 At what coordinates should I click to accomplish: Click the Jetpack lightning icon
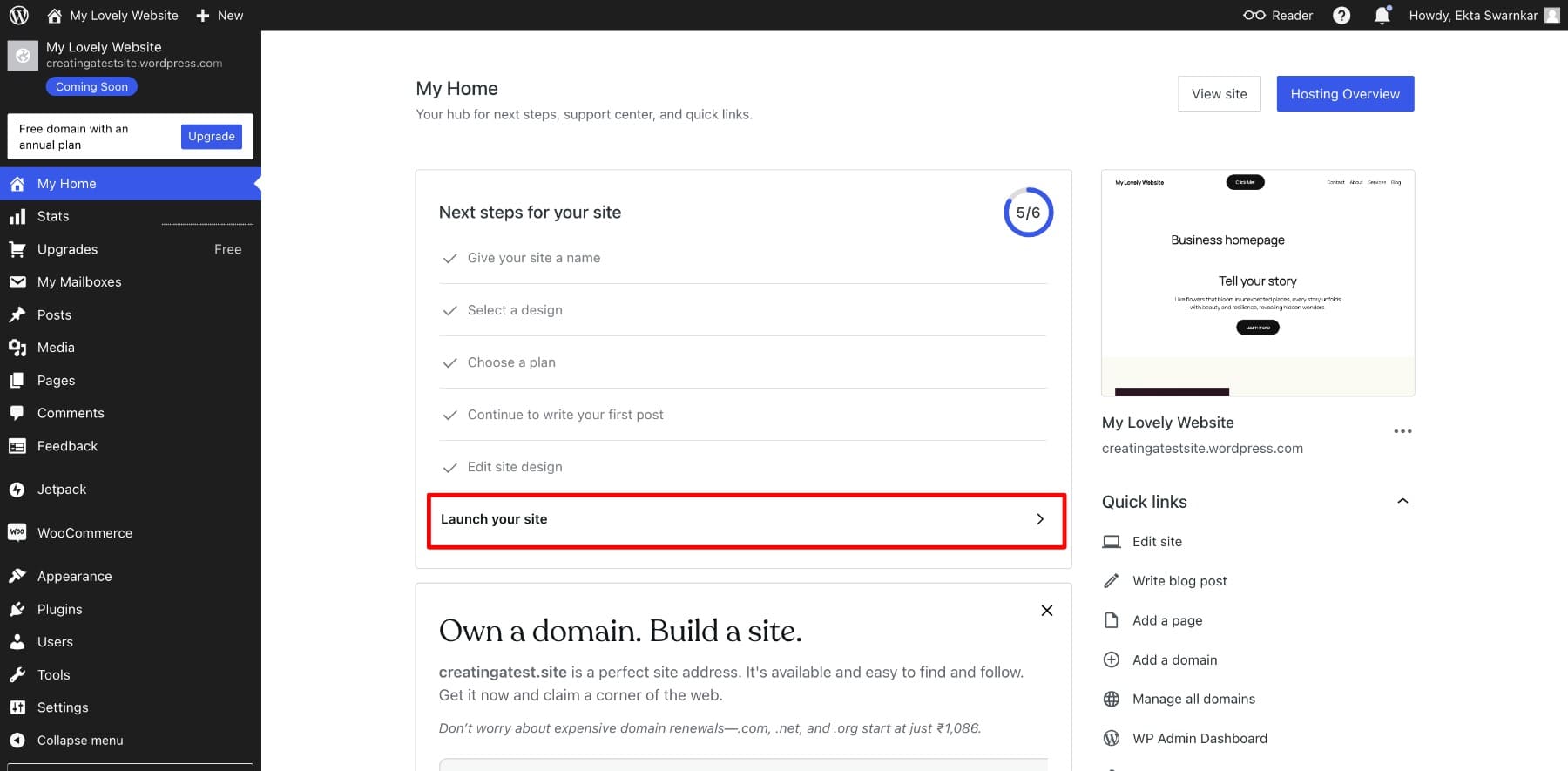(17, 490)
